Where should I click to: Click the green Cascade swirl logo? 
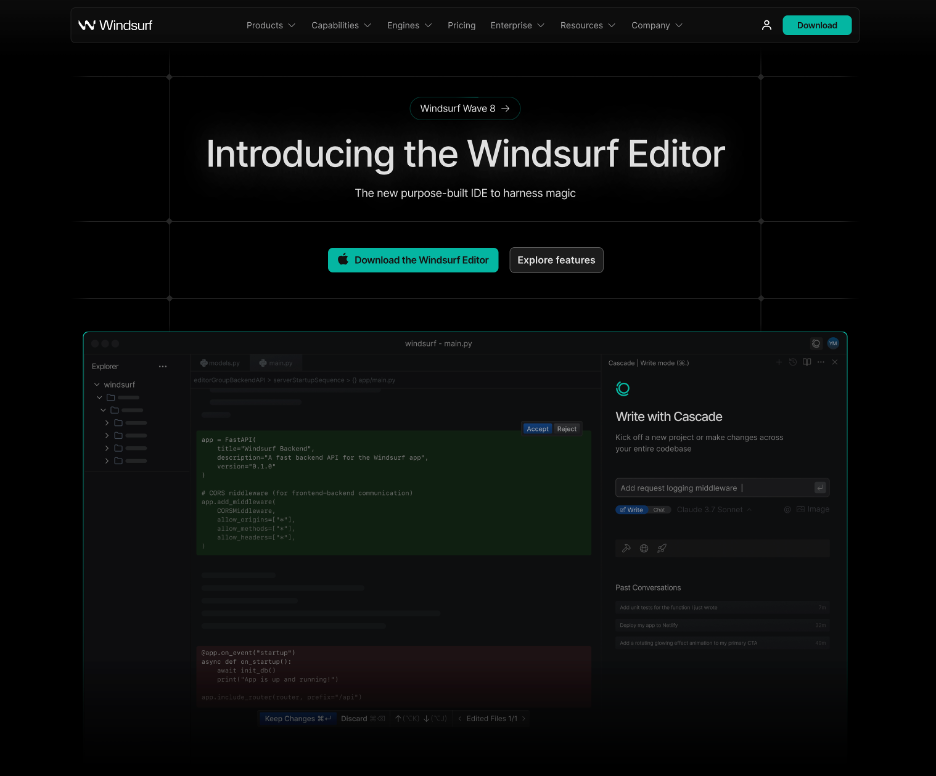(623, 389)
